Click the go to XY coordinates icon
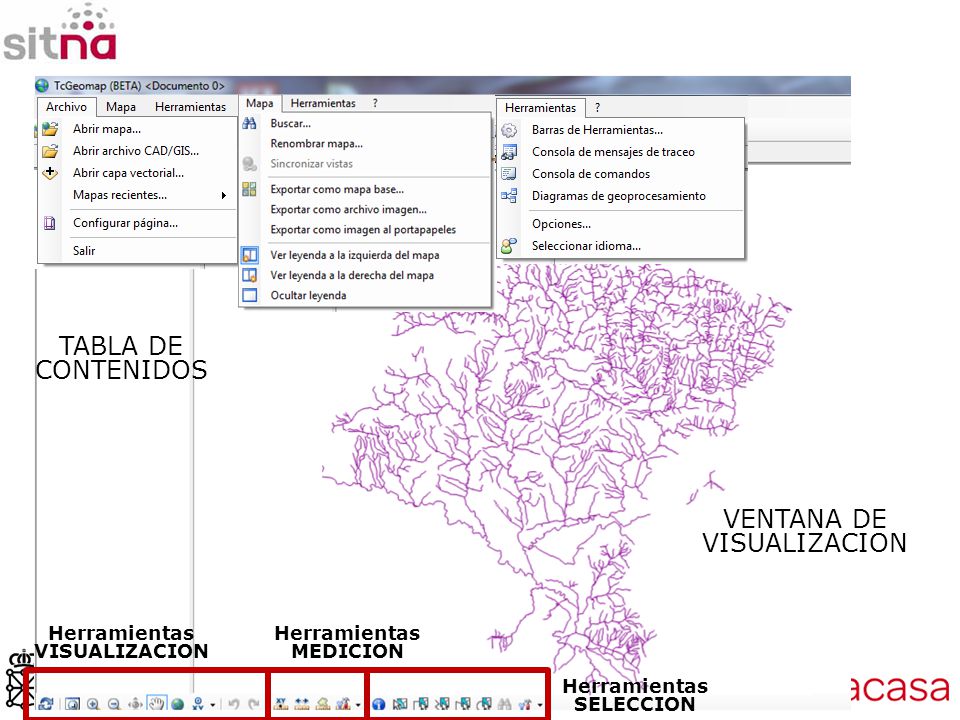 point(198,704)
